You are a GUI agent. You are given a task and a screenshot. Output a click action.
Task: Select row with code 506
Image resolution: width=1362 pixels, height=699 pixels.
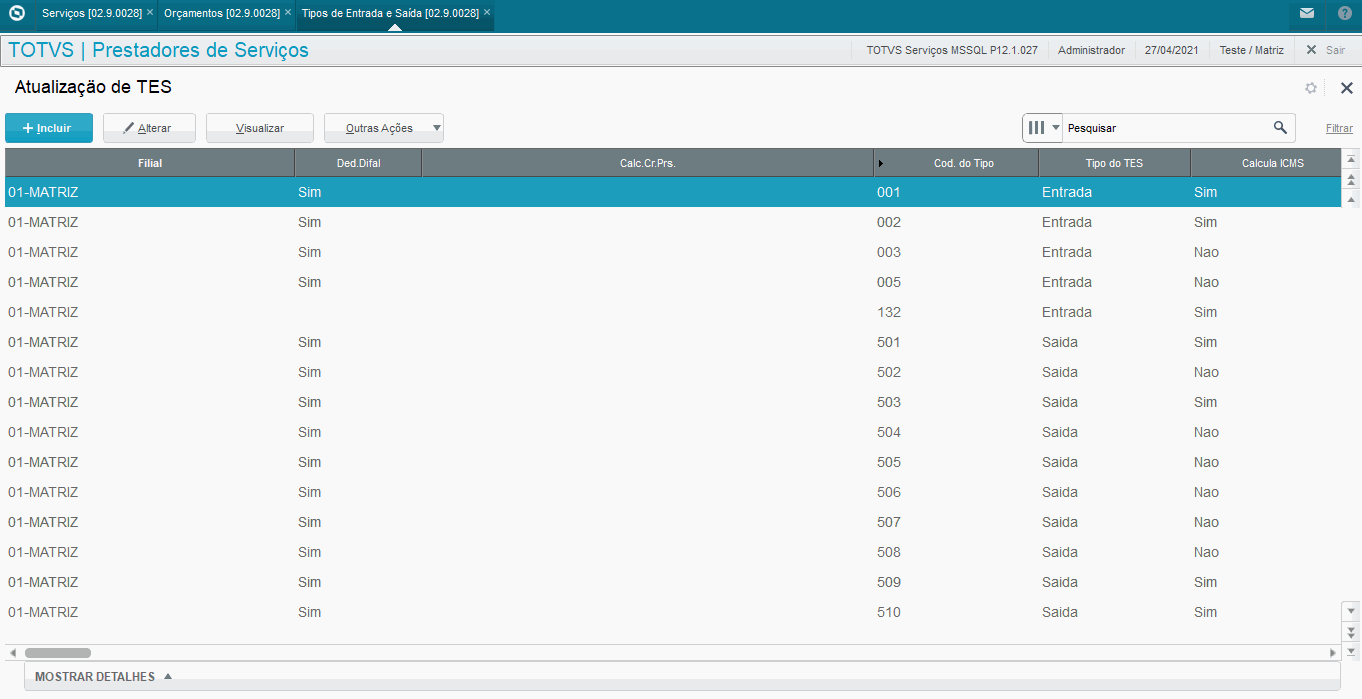click(x=673, y=492)
